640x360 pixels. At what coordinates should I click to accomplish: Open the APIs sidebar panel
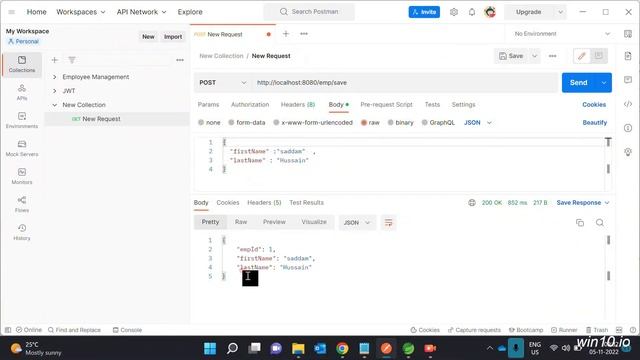[x=22, y=92]
